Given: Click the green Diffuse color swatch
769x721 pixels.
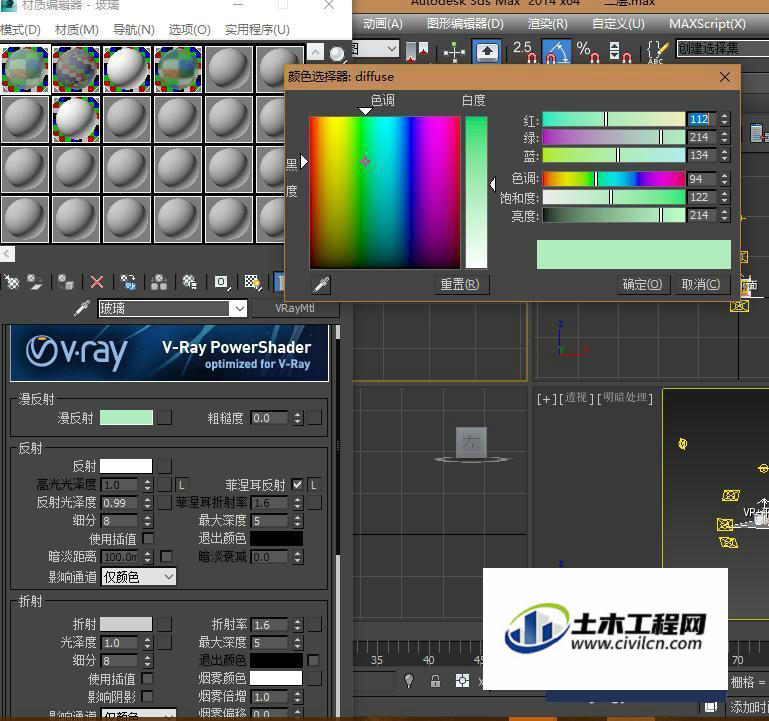Looking at the screenshot, I should pyautogui.click(x=126, y=418).
